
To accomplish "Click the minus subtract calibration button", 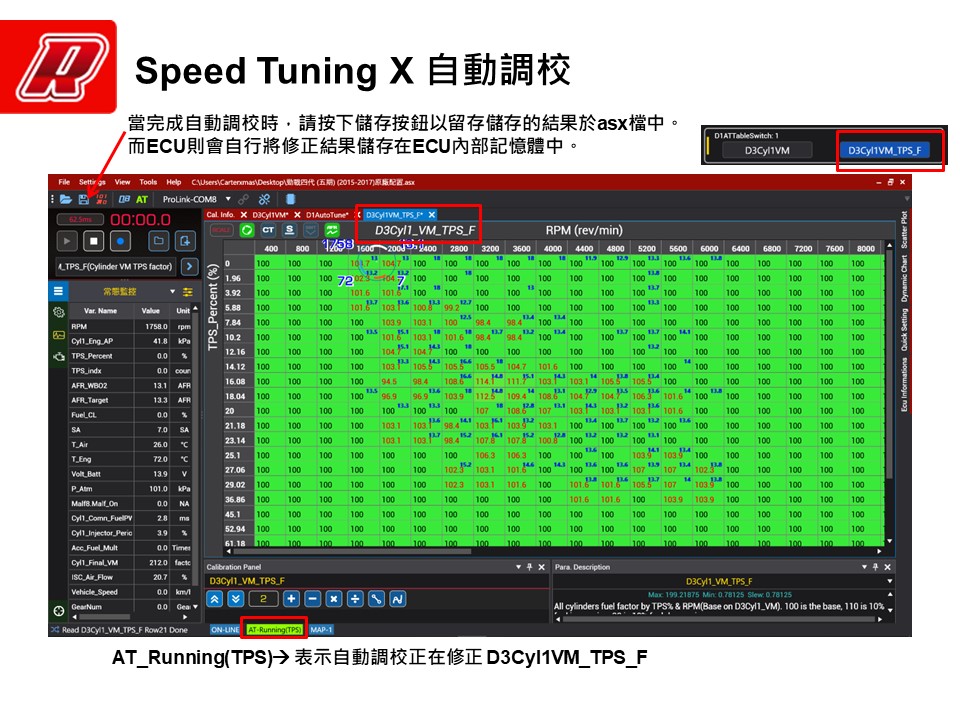I will 313,599.
